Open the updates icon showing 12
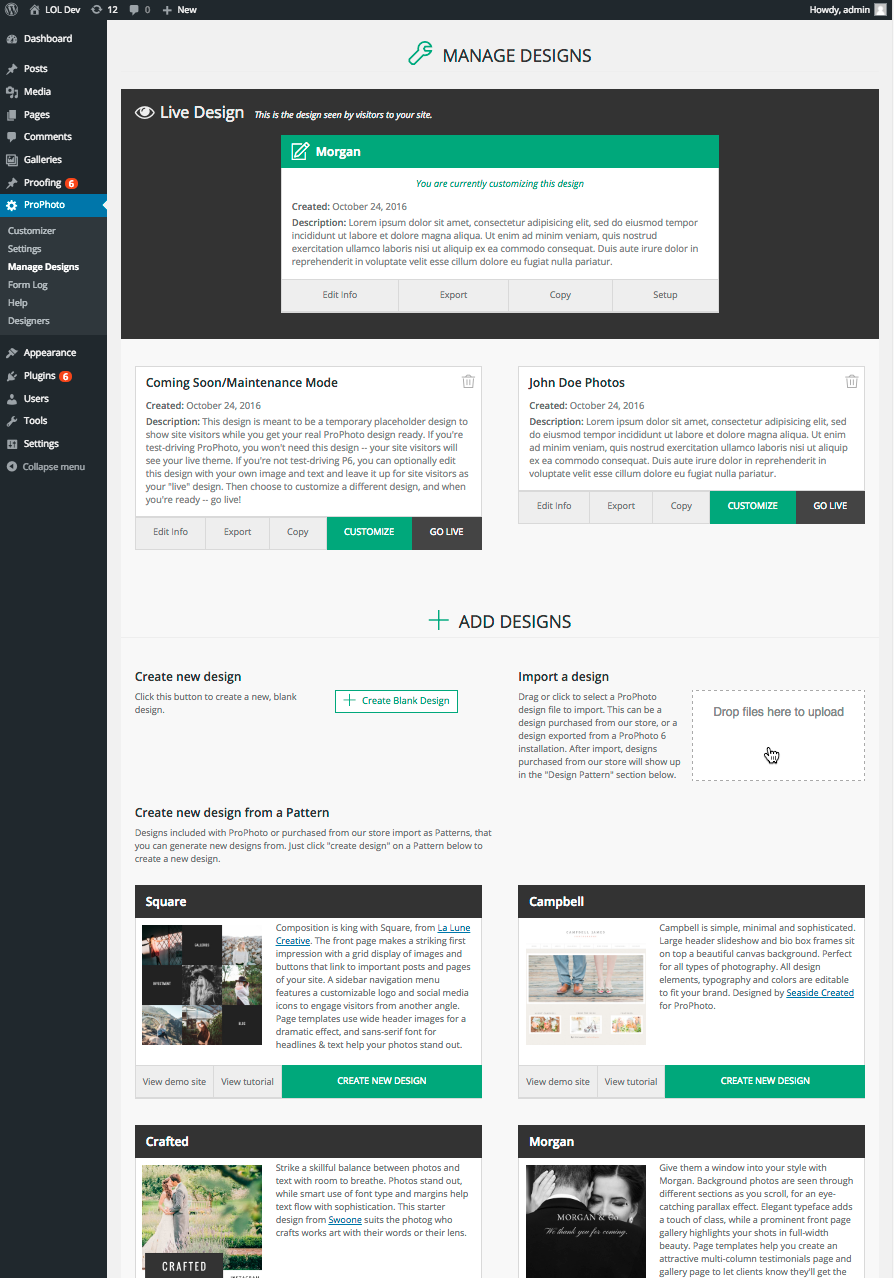The width and height of the screenshot is (894, 1278). coord(104,9)
